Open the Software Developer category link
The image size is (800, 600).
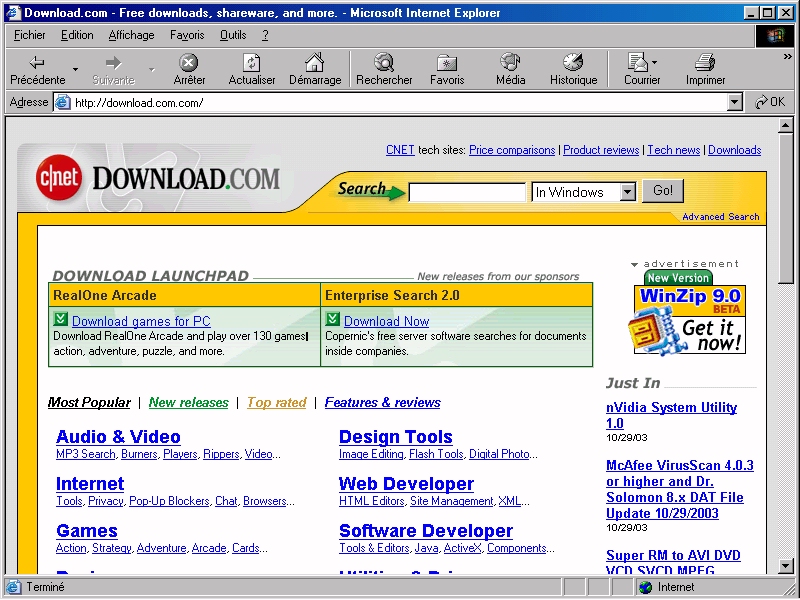[x=426, y=531]
